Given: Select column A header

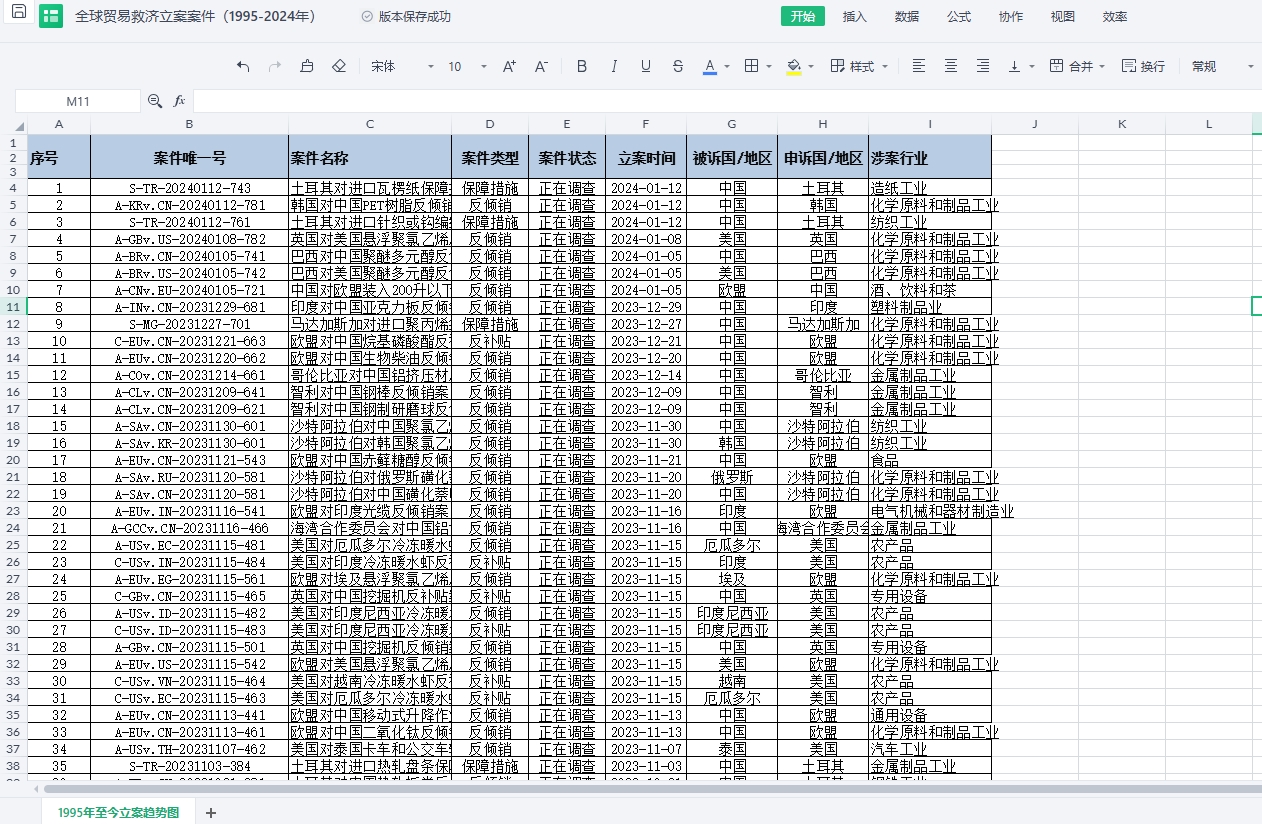Looking at the screenshot, I should click(x=59, y=124).
